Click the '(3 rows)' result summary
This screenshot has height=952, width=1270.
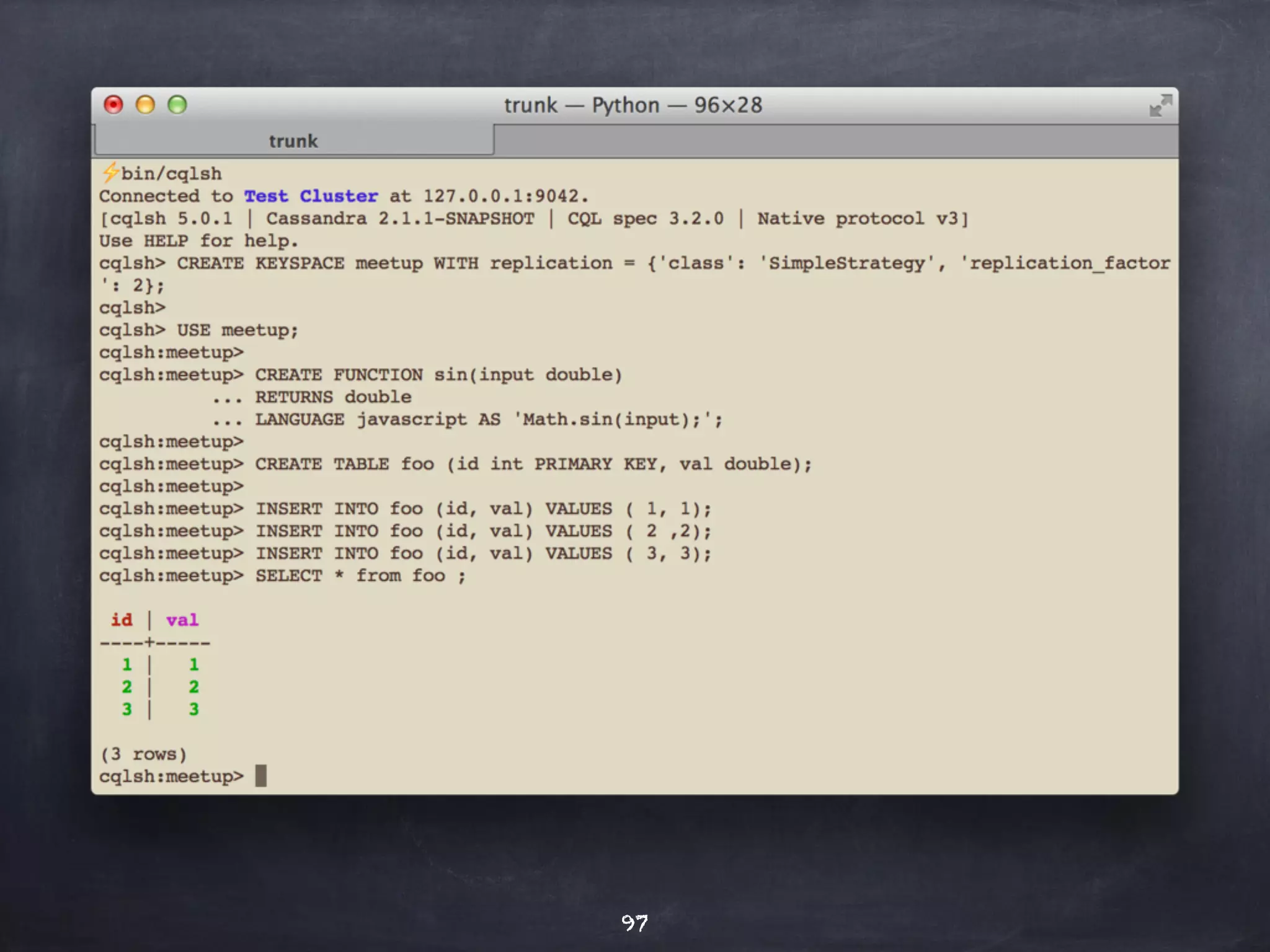tap(143, 754)
